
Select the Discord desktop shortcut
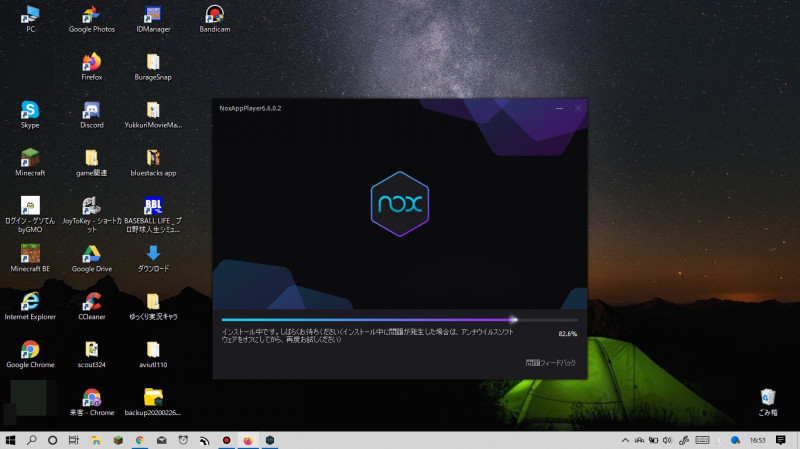(92, 115)
